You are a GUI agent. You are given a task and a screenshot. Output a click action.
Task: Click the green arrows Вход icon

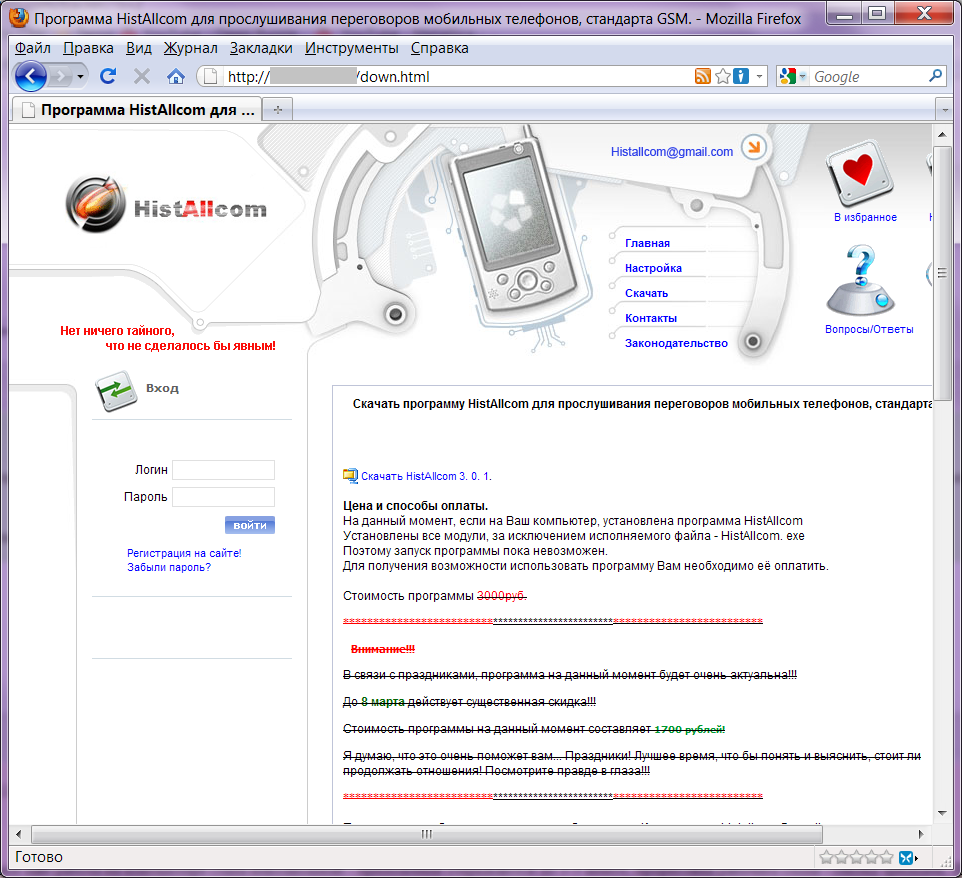[x=115, y=390]
